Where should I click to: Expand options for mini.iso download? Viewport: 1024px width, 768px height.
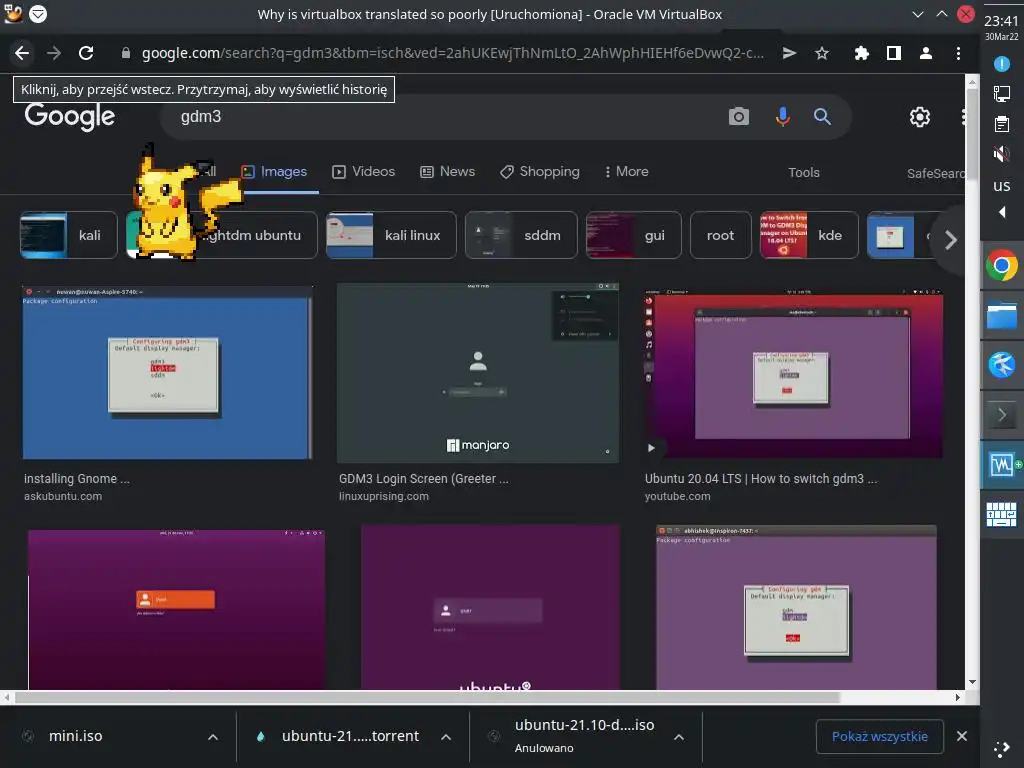(213, 737)
